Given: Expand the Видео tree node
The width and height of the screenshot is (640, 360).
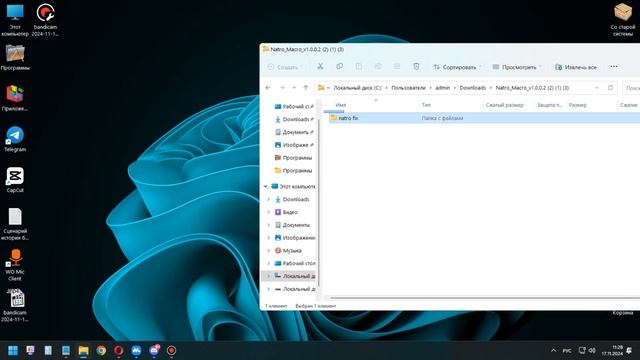Looking at the screenshot, I should coord(268,212).
